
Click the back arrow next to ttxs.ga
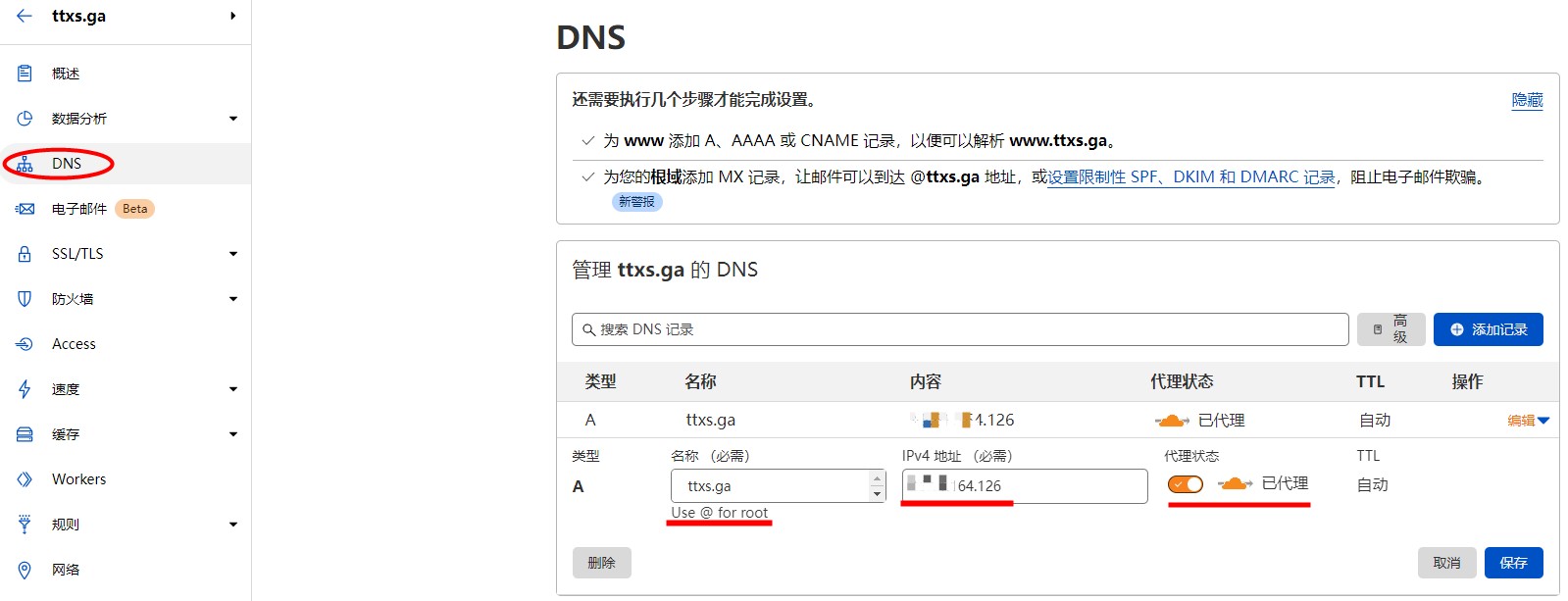click(25, 16)
